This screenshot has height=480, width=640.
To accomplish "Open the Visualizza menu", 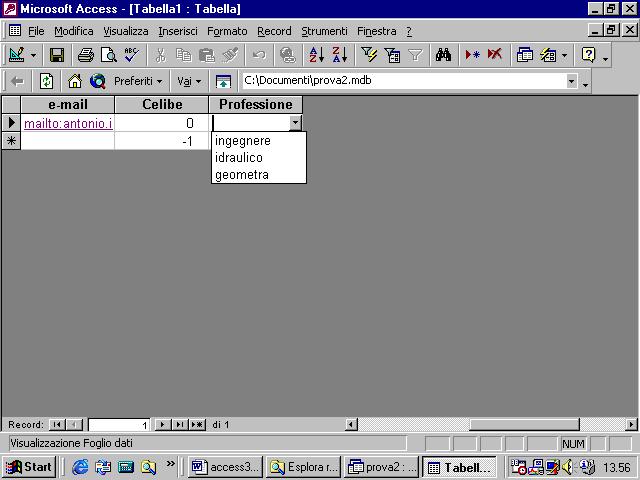I will click(126, 31).
